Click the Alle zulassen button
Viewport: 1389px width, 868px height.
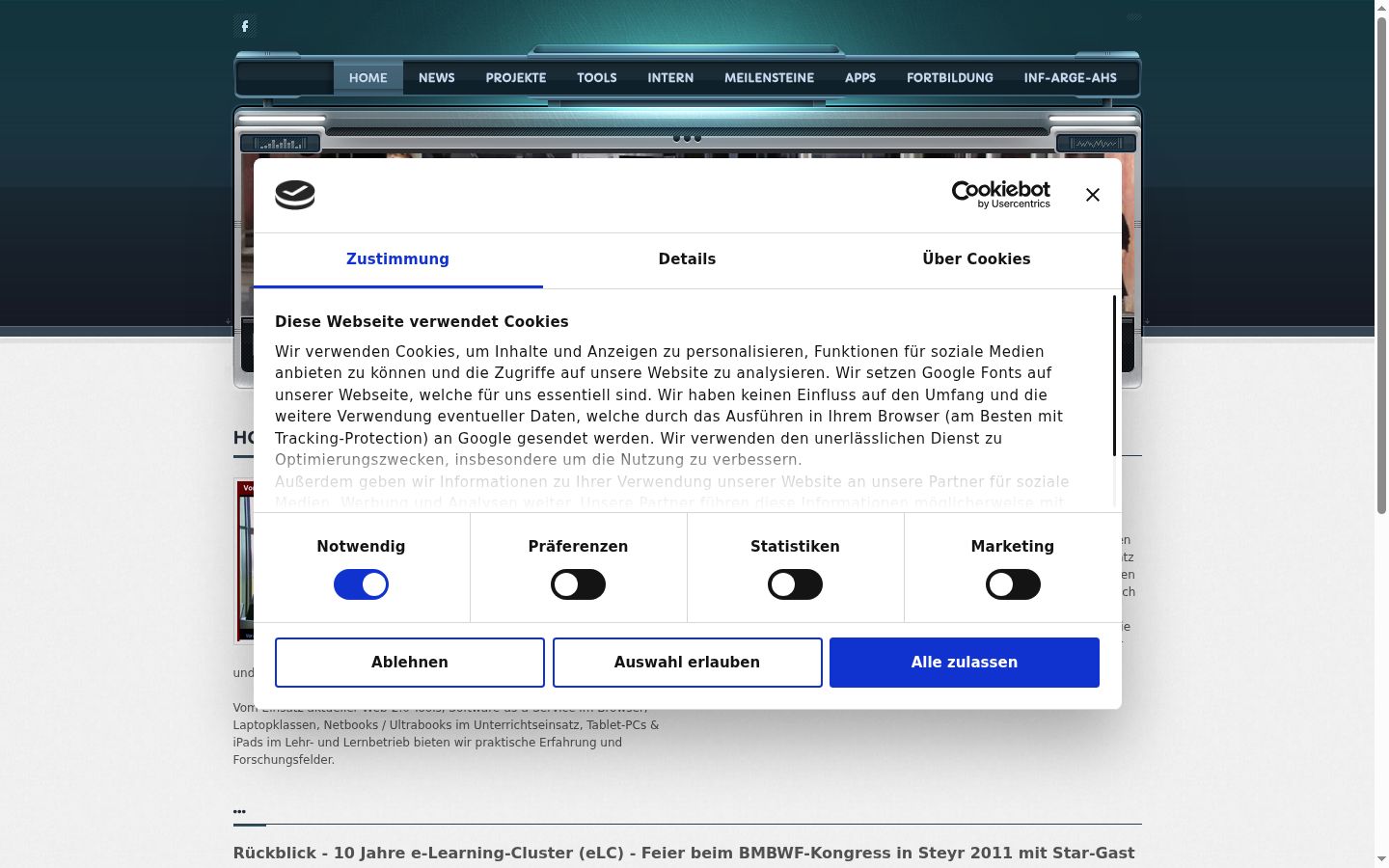[x=965, y=663]
